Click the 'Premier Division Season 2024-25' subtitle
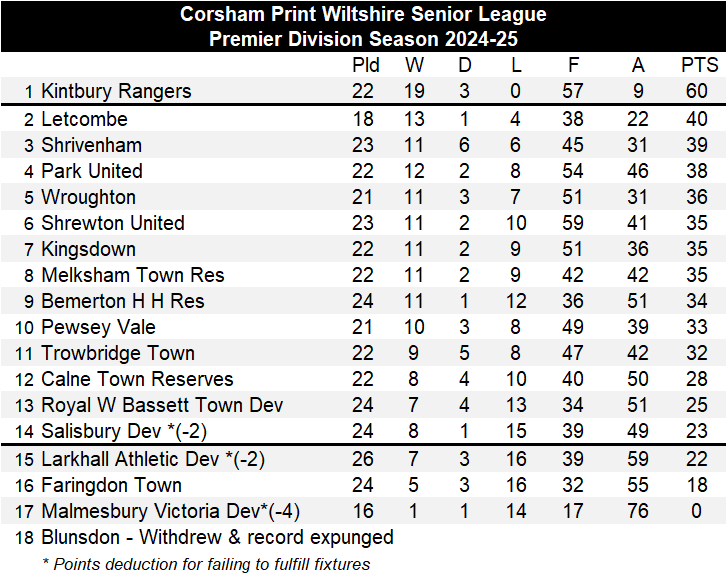Image resolution: width=726 pixels, height=576 pixels. (x=363, y=39)
